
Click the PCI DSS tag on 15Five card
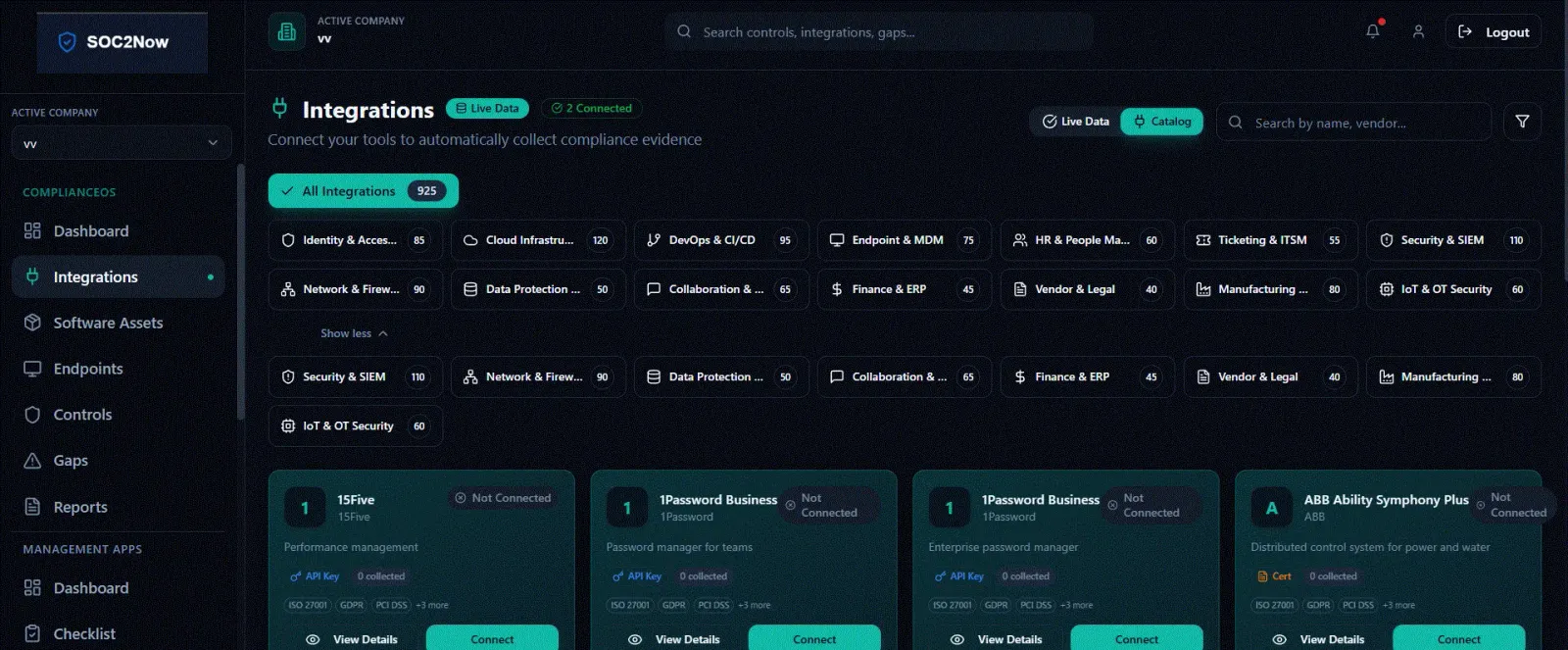click(391, 605)
